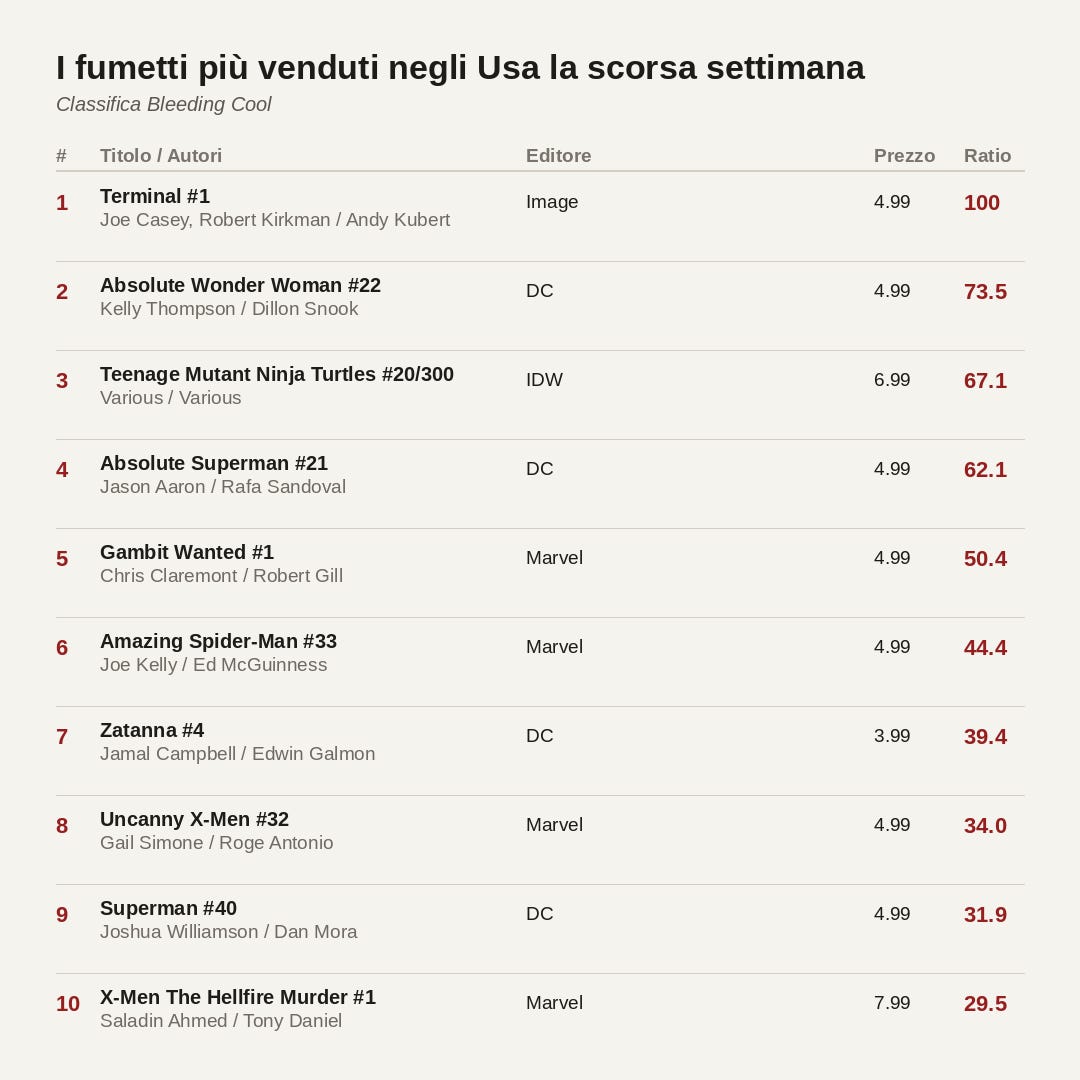Click the Absolute Superman #21 title
Image resolution: width=1080 pixels, height=1080 pixels.
(x=214, y=463)
